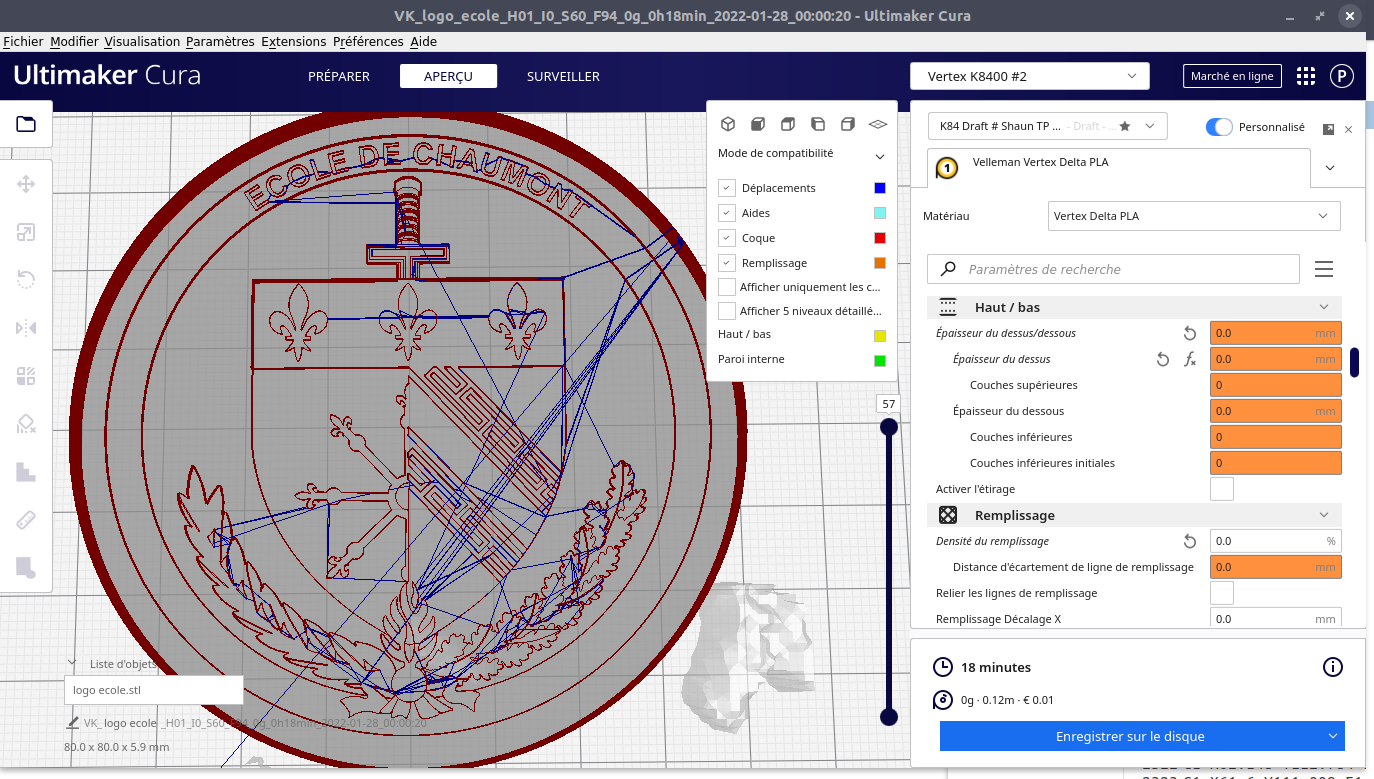Screen dimensions: 1374x779
Task: Click the layer slider bottom handle
Action: pyautogui.click(x=888, y=716)
